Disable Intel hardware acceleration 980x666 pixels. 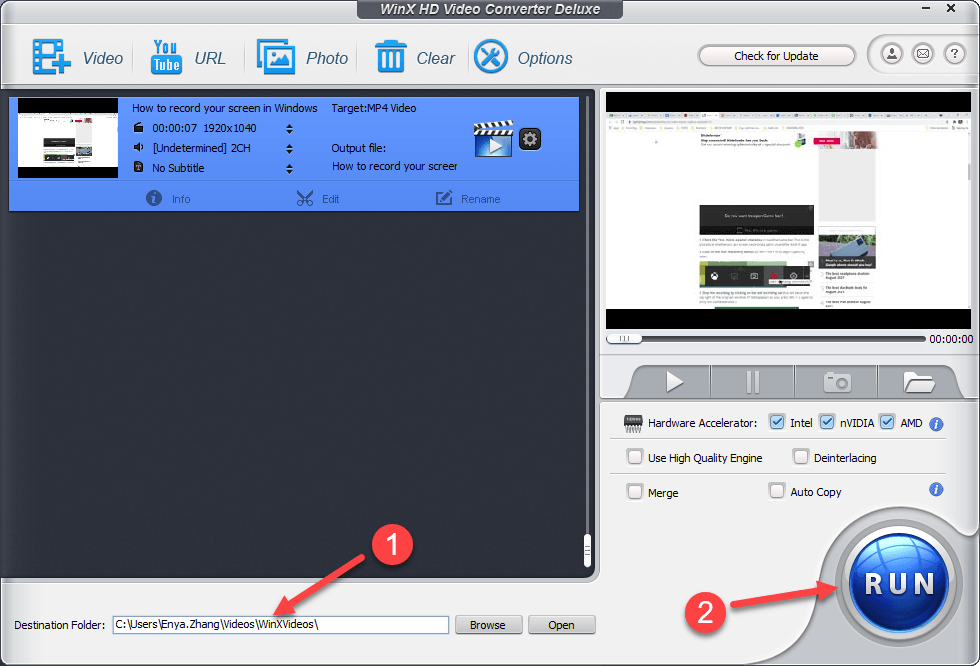(x=777, y=422)
